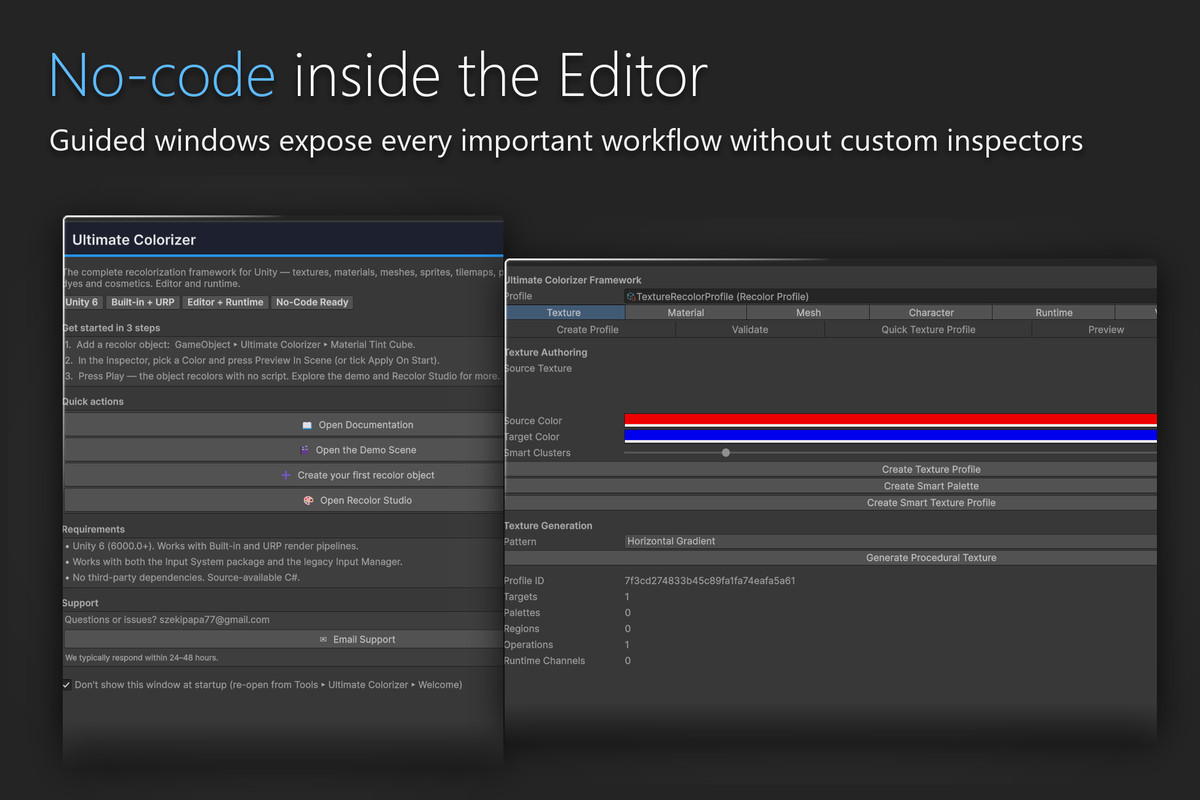The width and height of the screenshot is (1200, 800).
Task: Click the envelope icon beside Email Support
Action: tap(323, 639)
